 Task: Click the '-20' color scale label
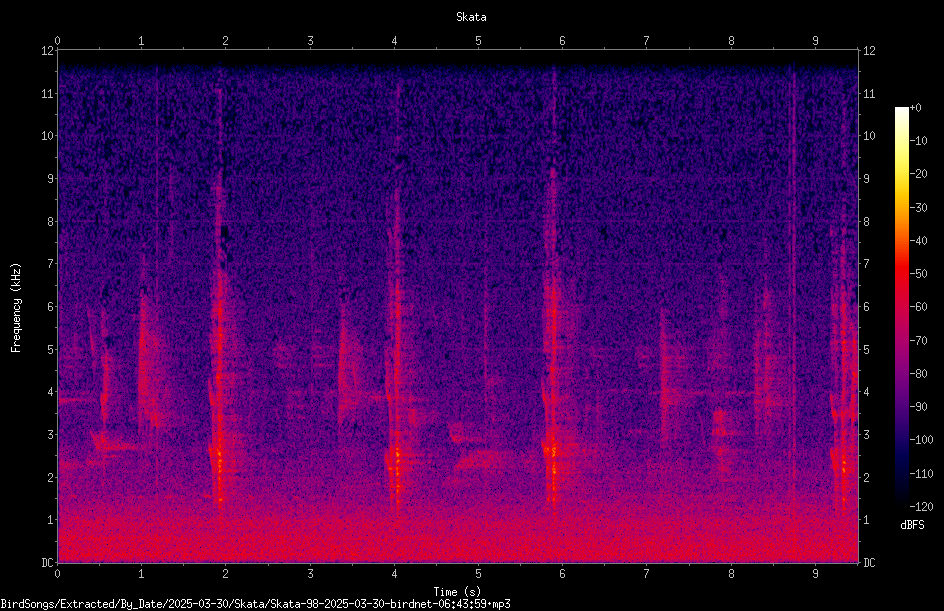click(919, 174)
